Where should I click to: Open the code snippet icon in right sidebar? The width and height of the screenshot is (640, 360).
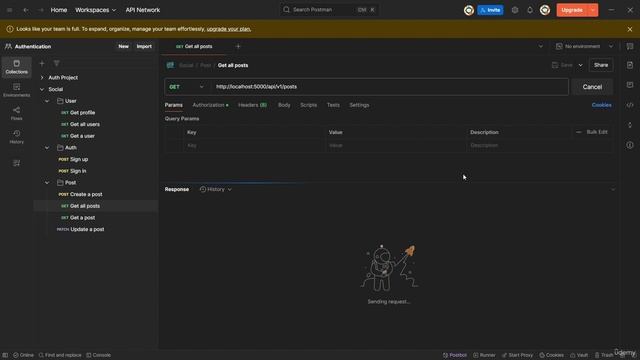(630, 105)
